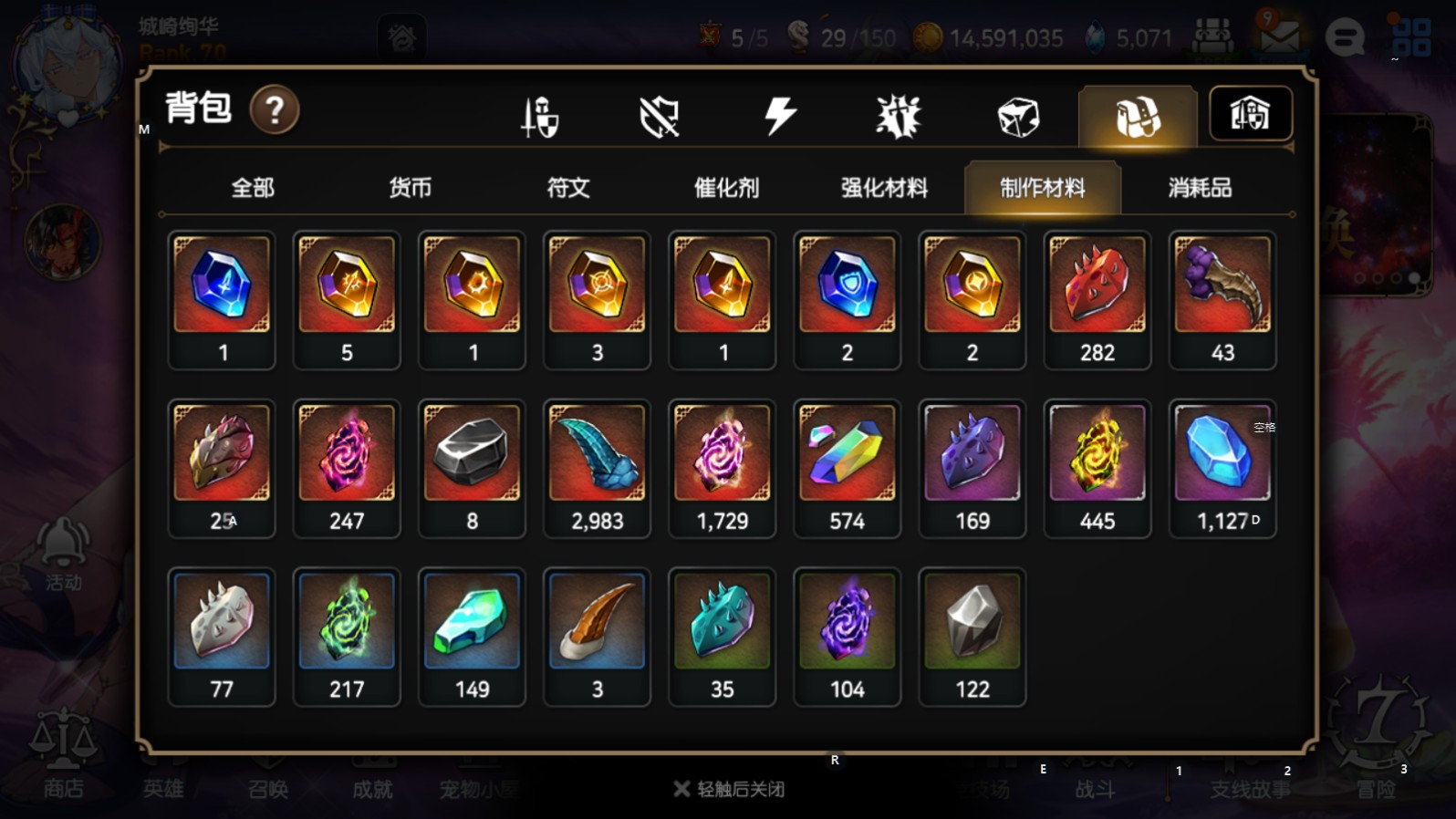Select the crossed-out shield category icon

point(659,117)
